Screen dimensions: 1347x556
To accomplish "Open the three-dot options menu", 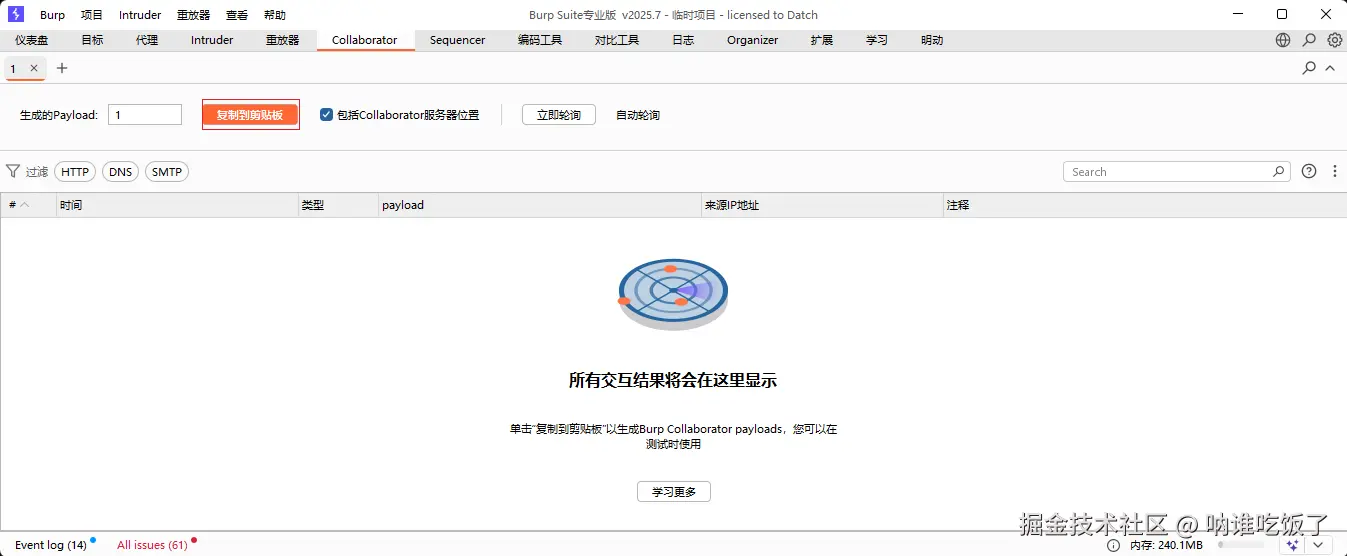I will (1335, 171).
